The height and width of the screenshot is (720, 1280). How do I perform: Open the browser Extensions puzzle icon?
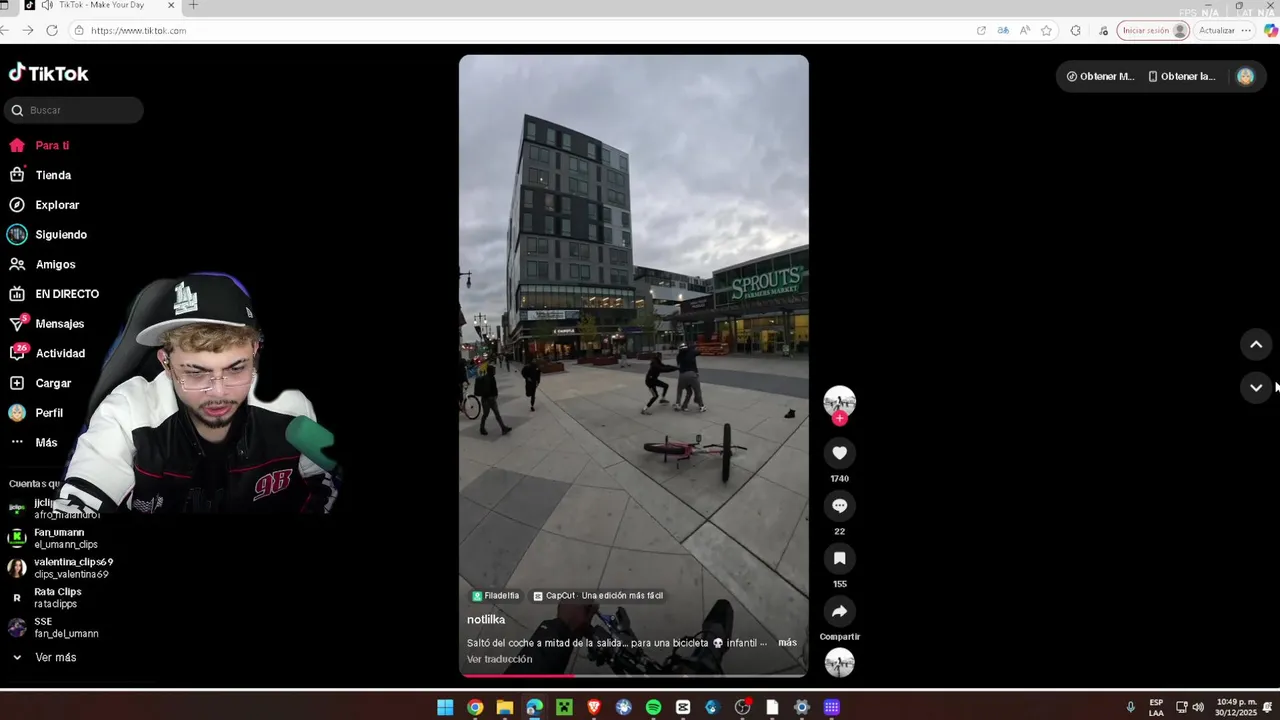[1075, 31]
